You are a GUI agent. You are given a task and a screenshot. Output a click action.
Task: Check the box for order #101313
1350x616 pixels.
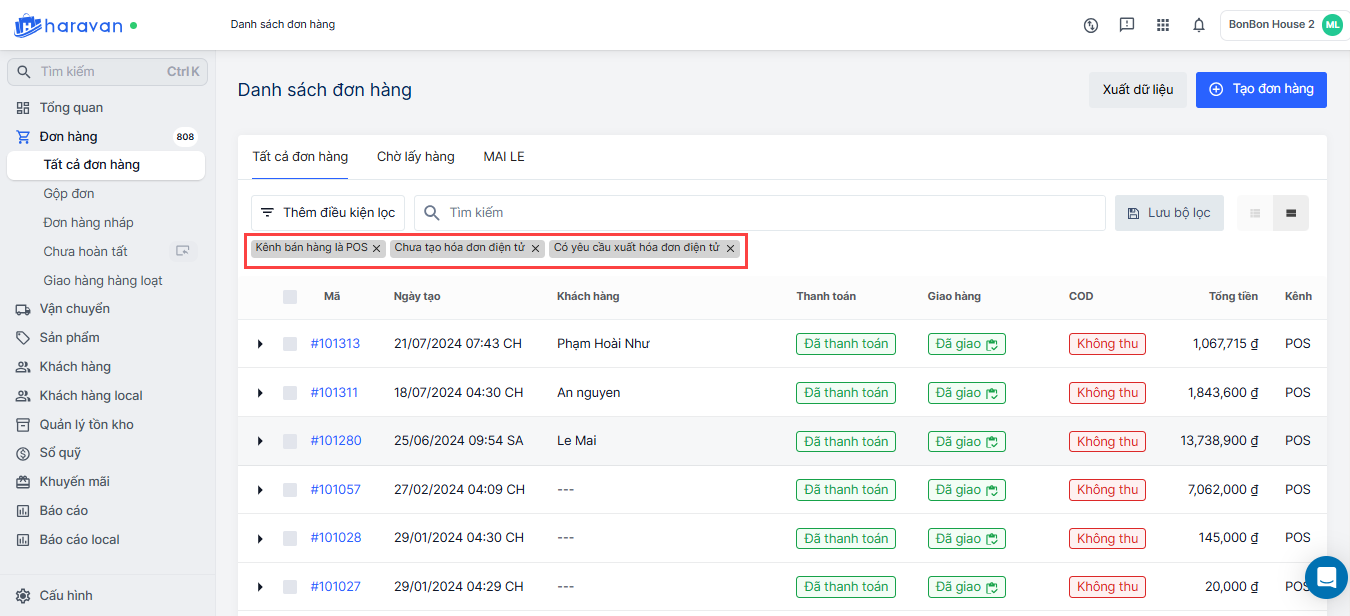click(290, 344)
